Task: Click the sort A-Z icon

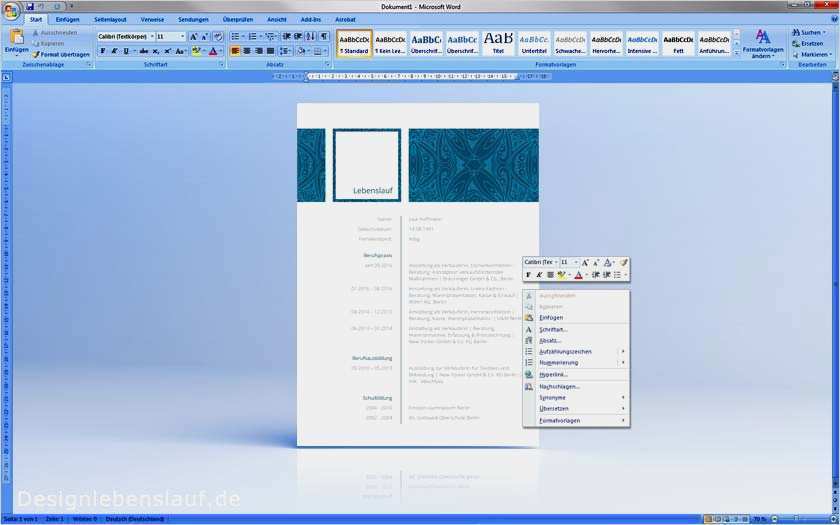Action: [x=311, y=36]
